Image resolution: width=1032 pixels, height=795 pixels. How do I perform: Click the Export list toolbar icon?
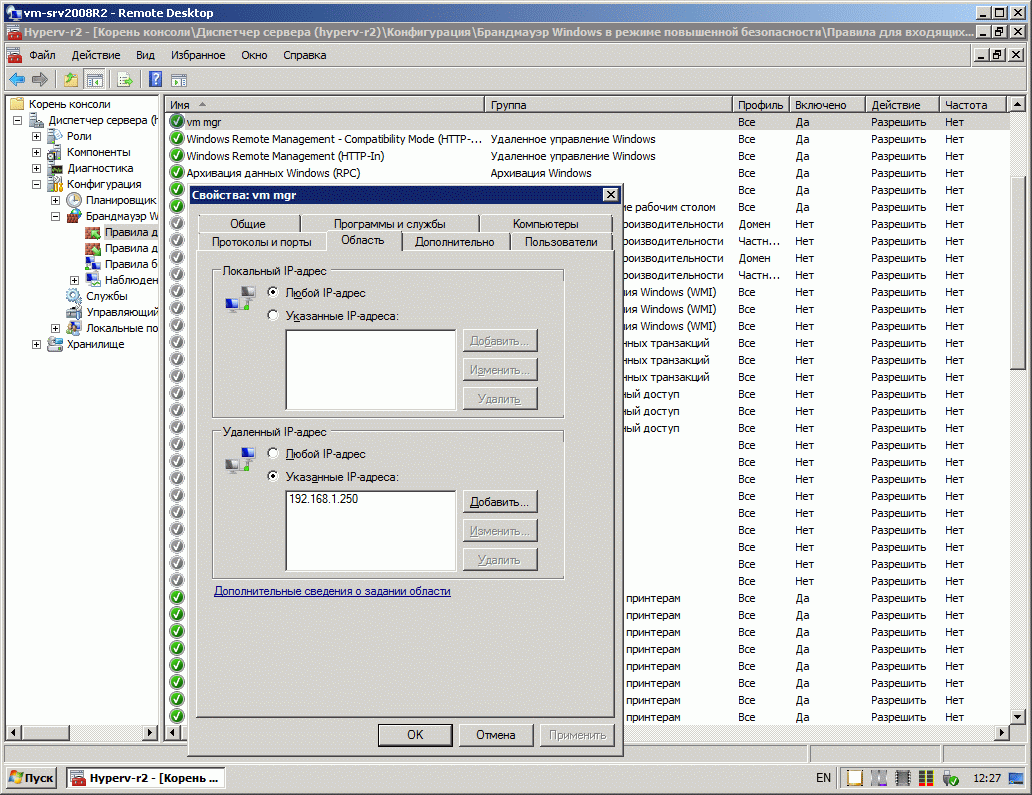coord(125,80)
